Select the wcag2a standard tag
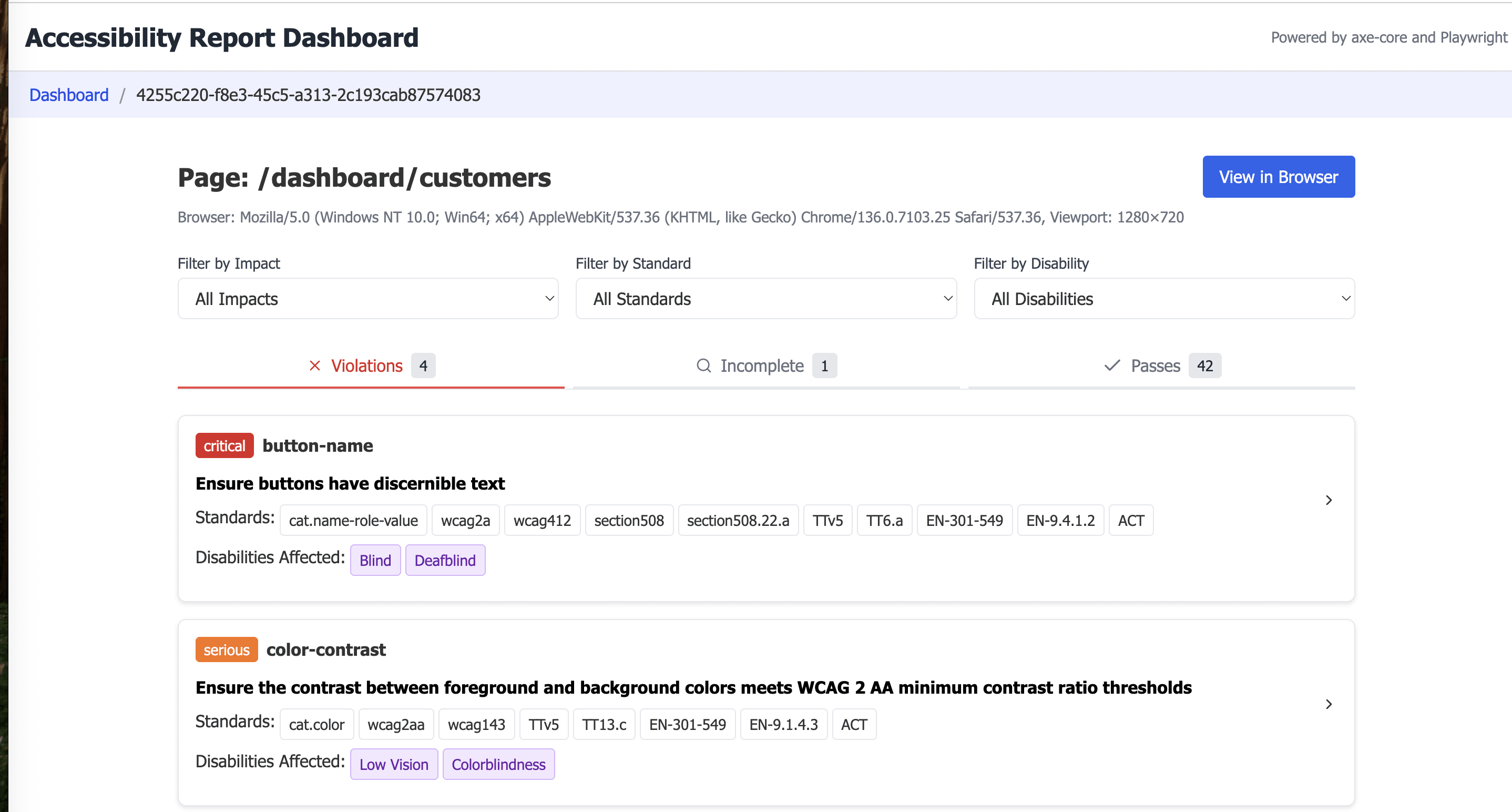1512x812 pixels. click(465, 520)
